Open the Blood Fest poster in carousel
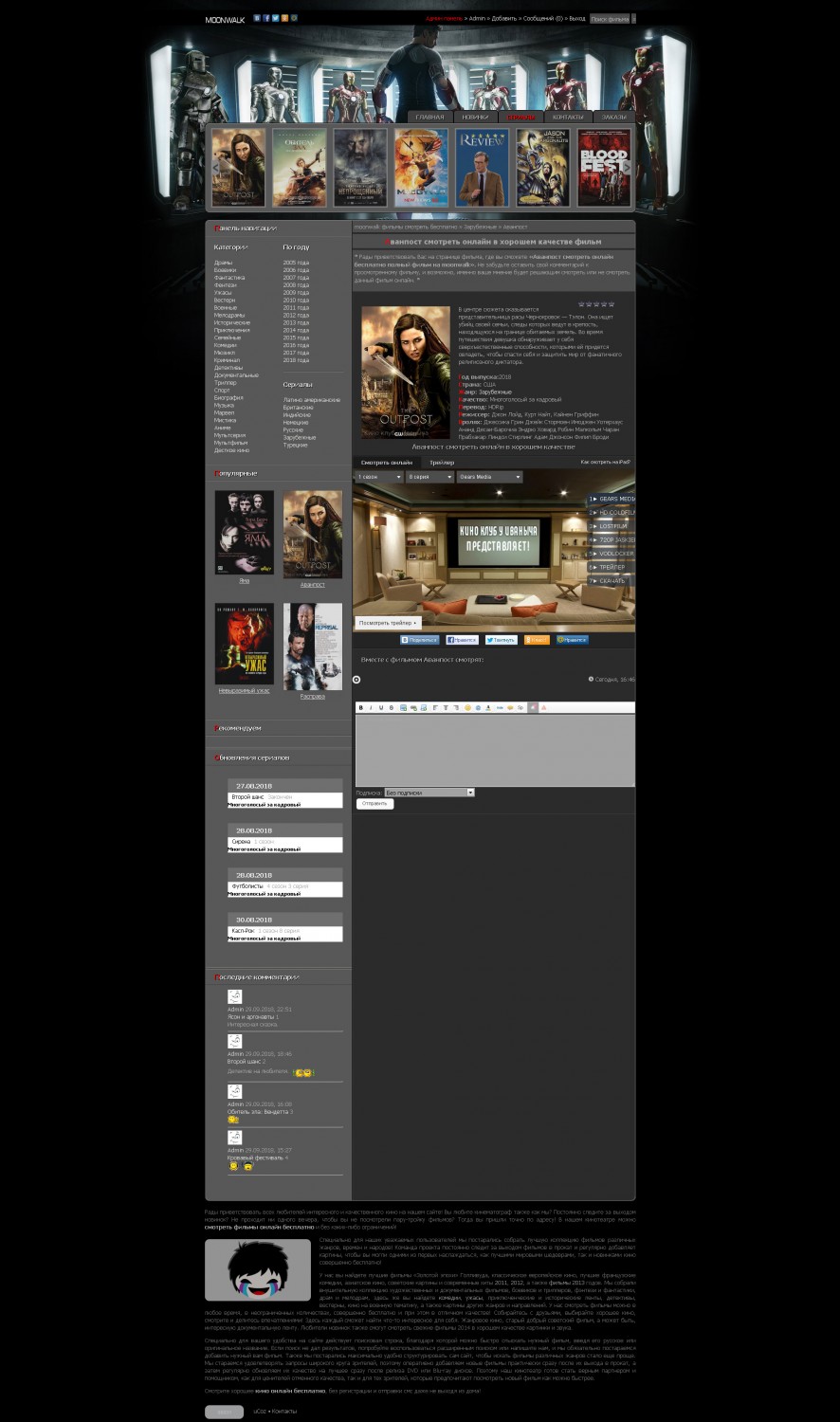This screenshot has height=1422, width=840. 604,168
